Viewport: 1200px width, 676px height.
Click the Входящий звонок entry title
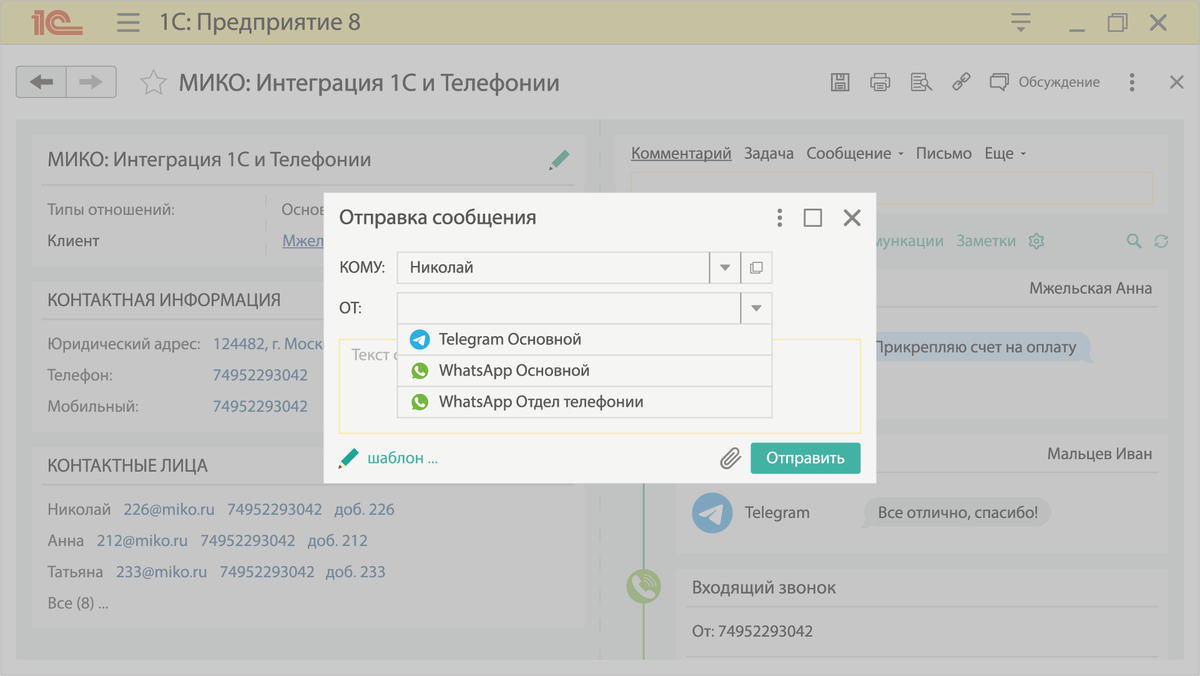click(x=764, y=588)
